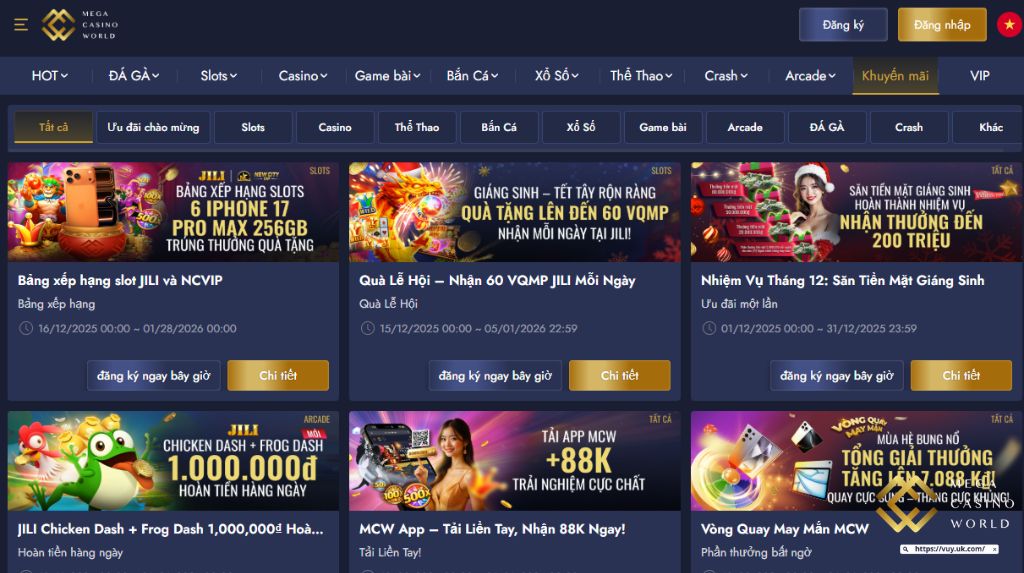Select the Ưu đãi chào mừng filter tab
Image resolution: width=1024 pixels, height=573 pixels.
[153, 127]
